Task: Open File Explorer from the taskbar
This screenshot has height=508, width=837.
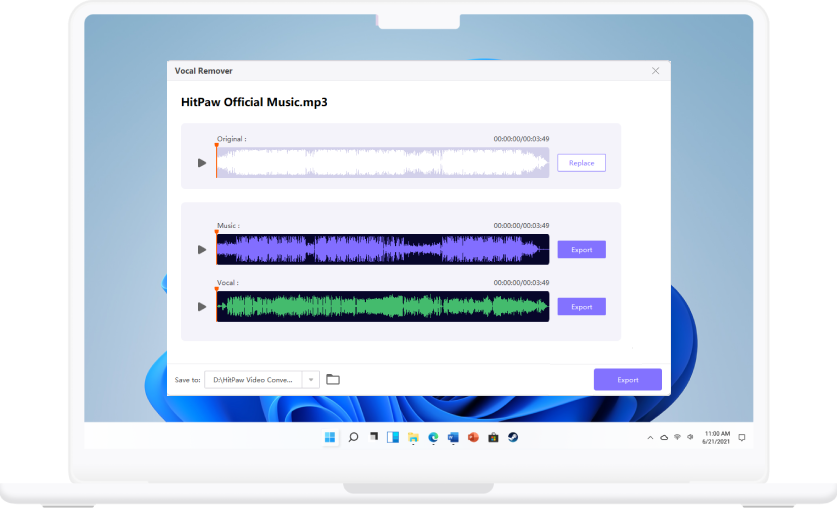Action: point(413,438)
